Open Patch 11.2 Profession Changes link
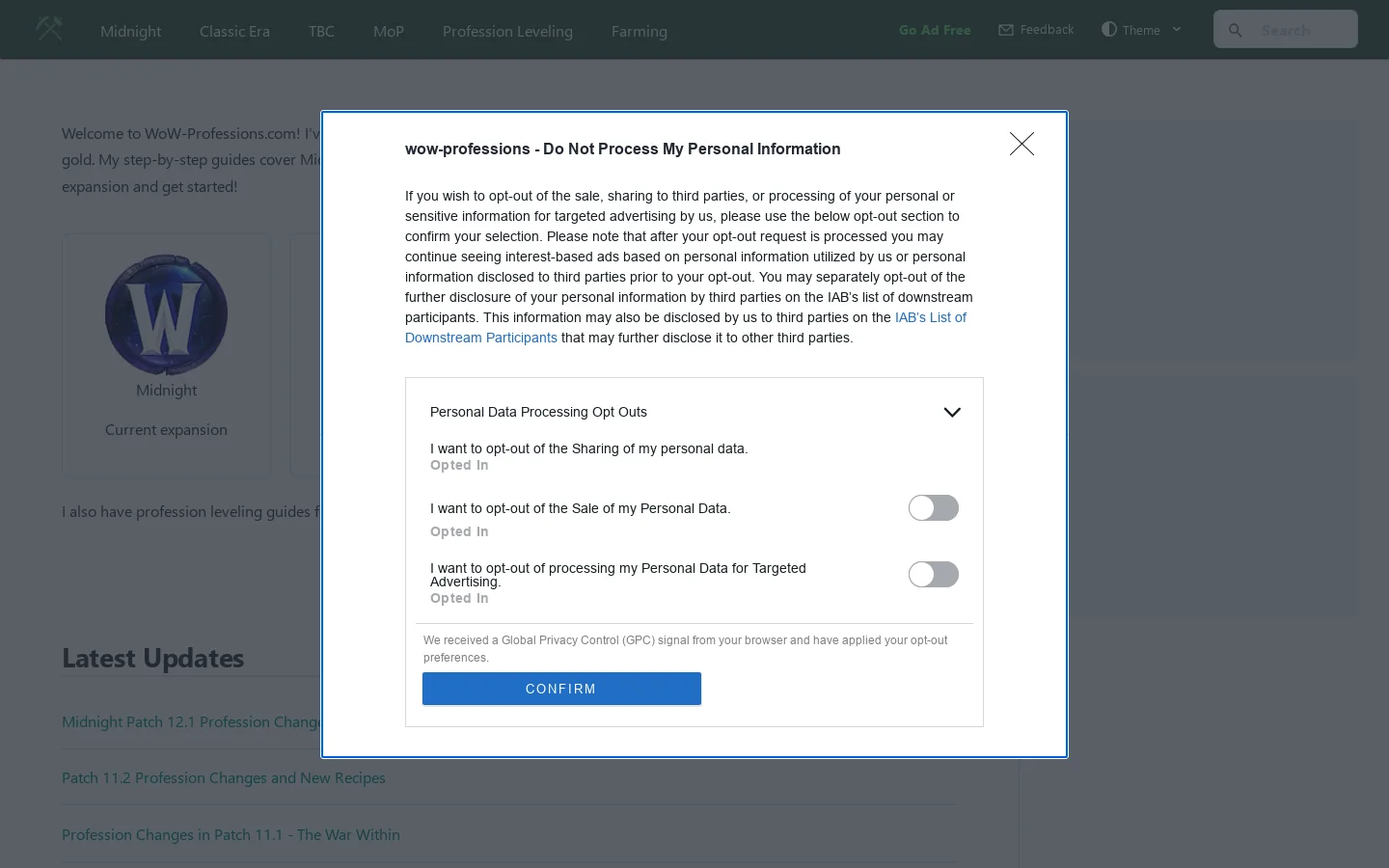This screenshot has width=1389, height=868. tap(224, 778)
